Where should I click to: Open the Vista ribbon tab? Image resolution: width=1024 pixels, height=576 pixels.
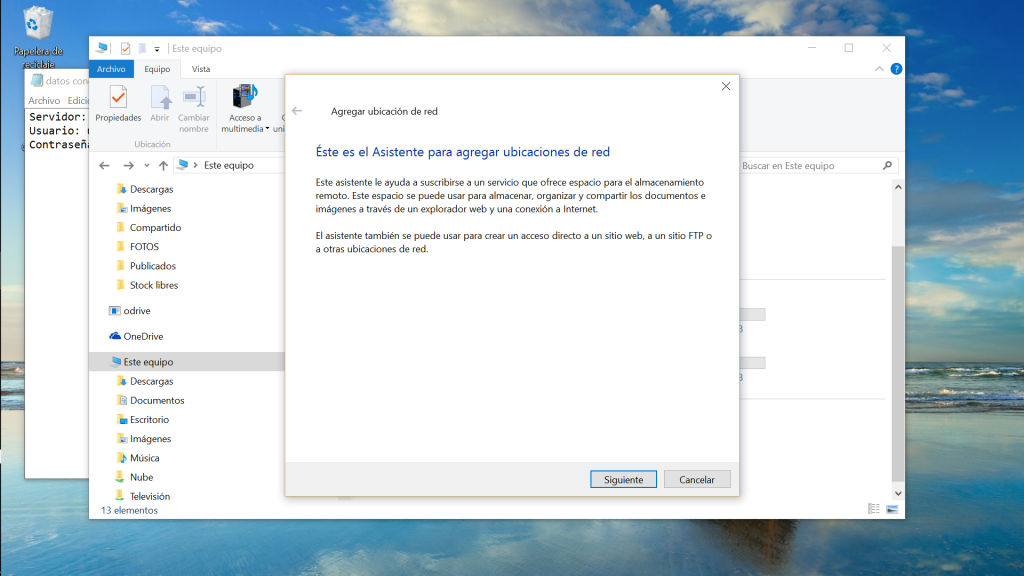pos(201,69)
